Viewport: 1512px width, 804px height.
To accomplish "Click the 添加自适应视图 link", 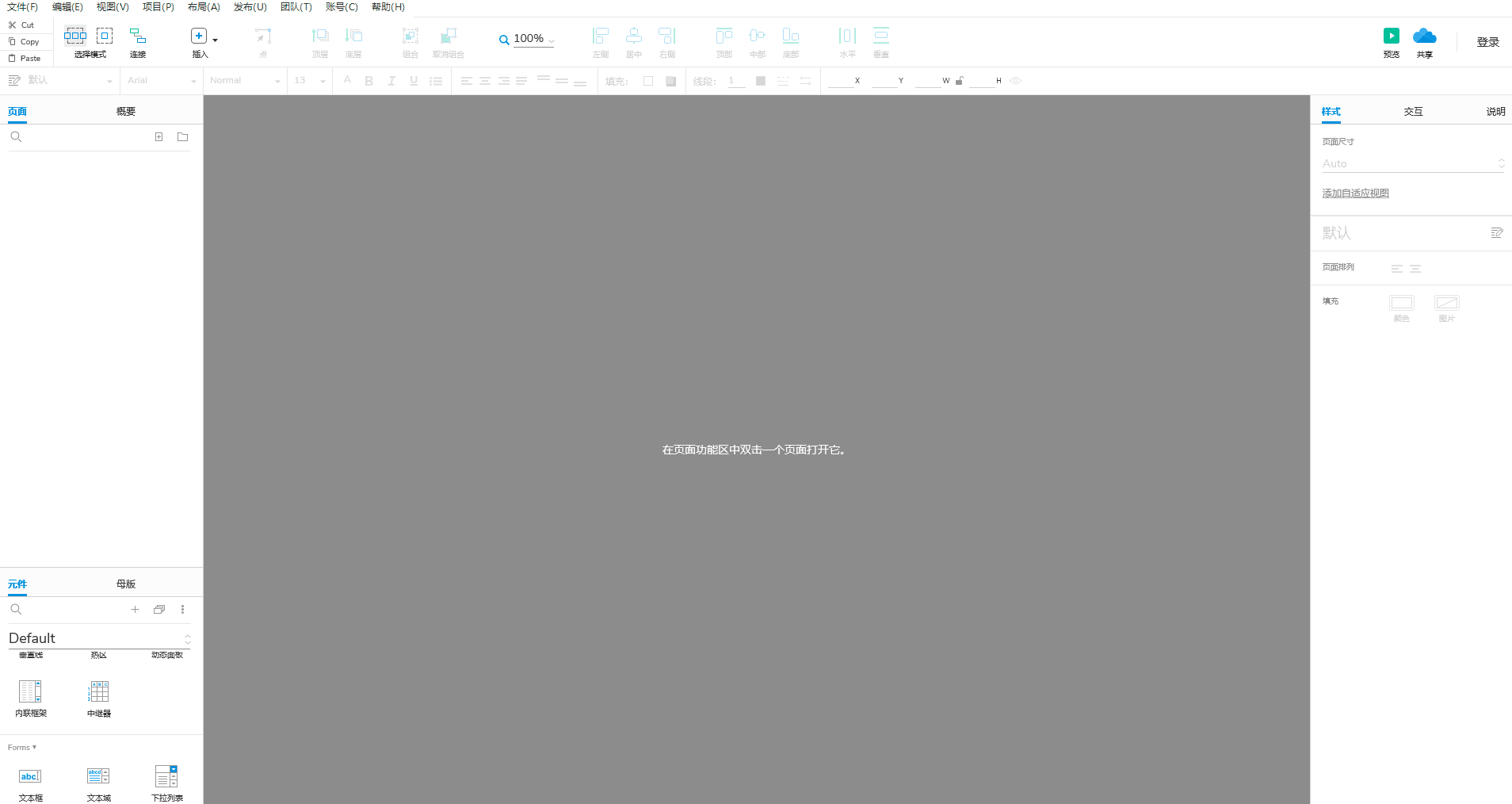I will click(1355, 193).
